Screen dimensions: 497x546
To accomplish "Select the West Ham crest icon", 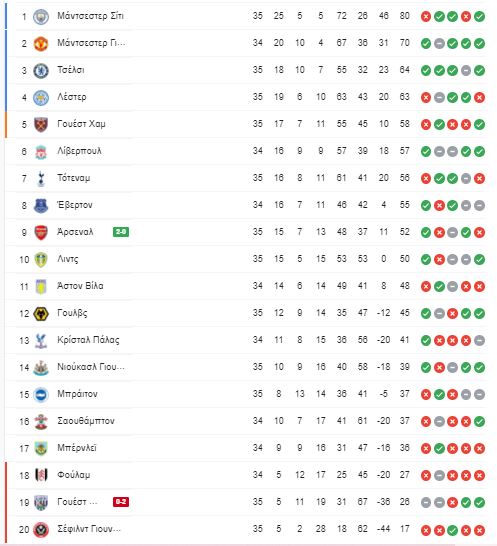I will pos(41,124).
